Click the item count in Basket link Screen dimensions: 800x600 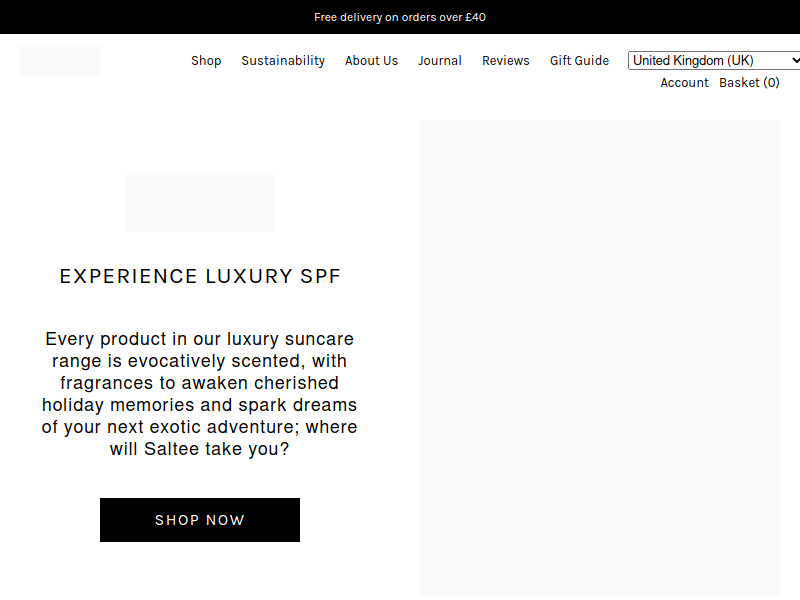tap(771, 83)
